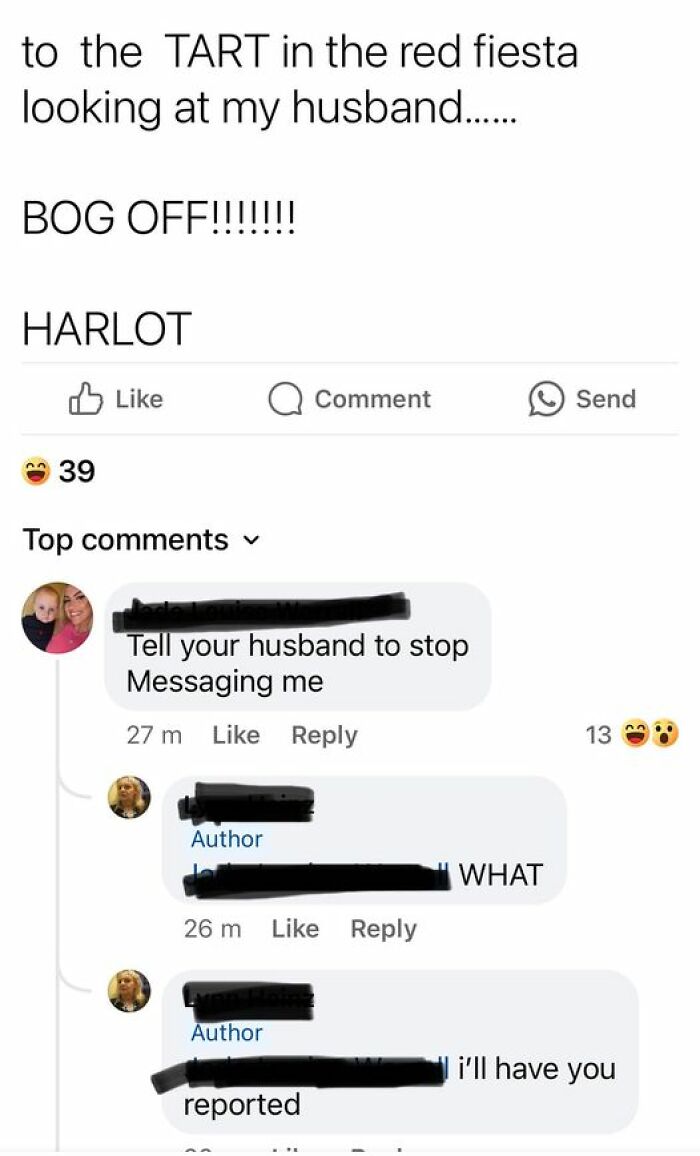View the laughing emoji reaction on first comment
The width and height of the screenshot is (700, 1156).
pos(637,734)
